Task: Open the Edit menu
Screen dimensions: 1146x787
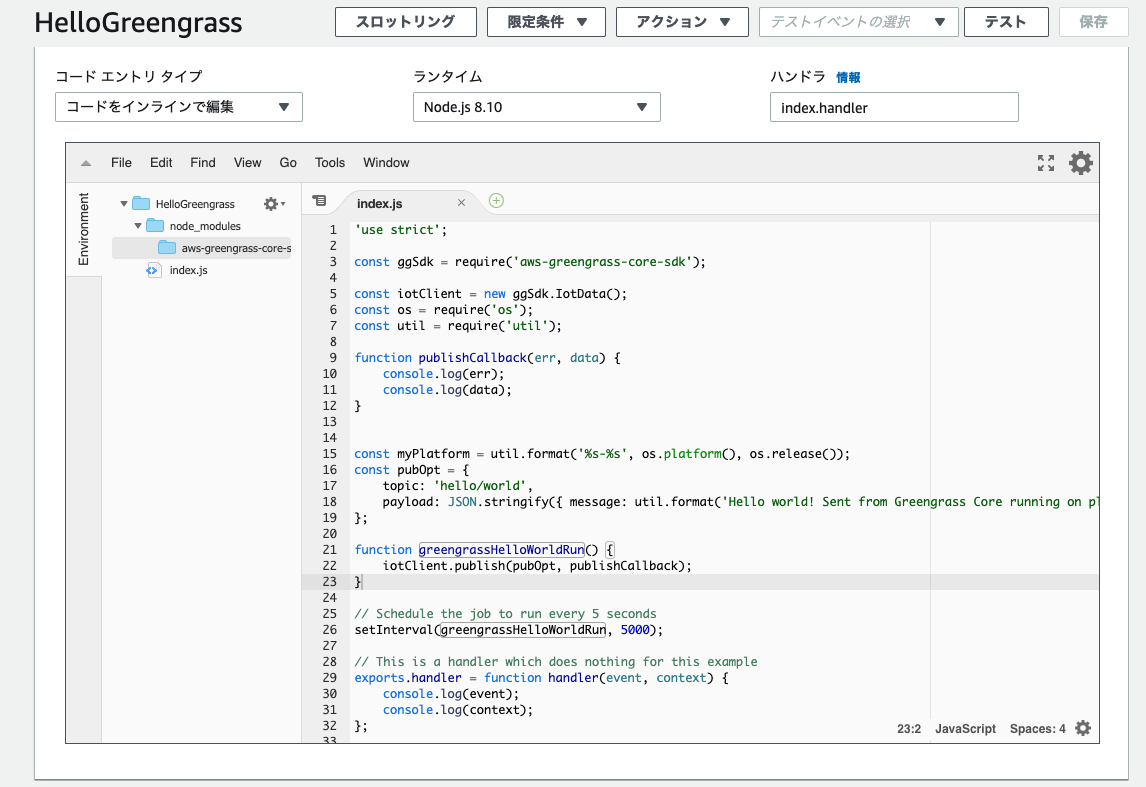Action: 161,163
